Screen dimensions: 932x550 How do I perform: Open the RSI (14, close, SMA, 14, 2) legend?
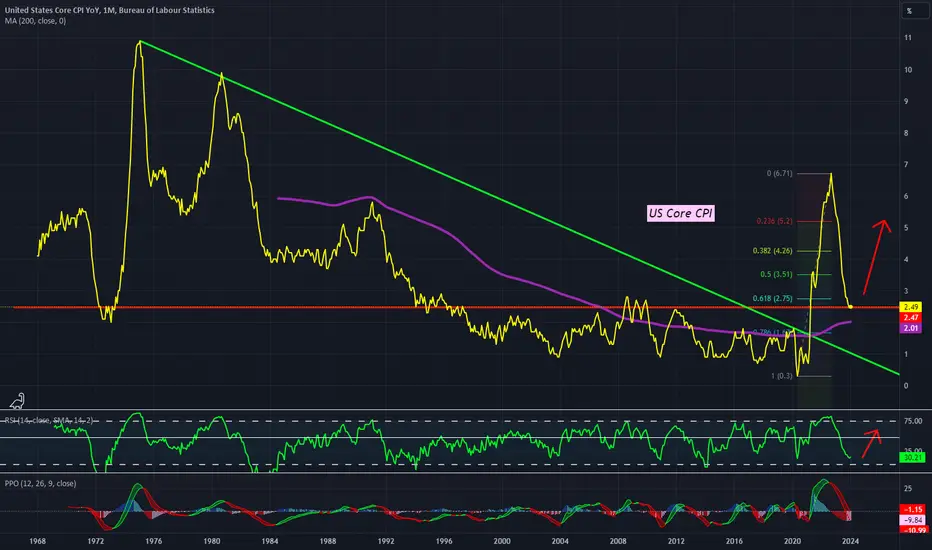(49, 420)
